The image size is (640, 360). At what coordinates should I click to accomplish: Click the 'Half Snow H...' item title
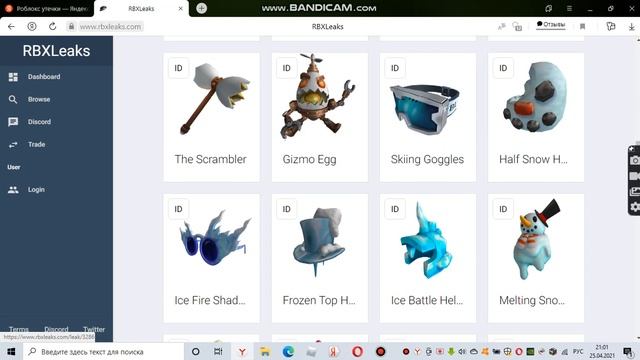pyautogui.click(x=533, y=159)
